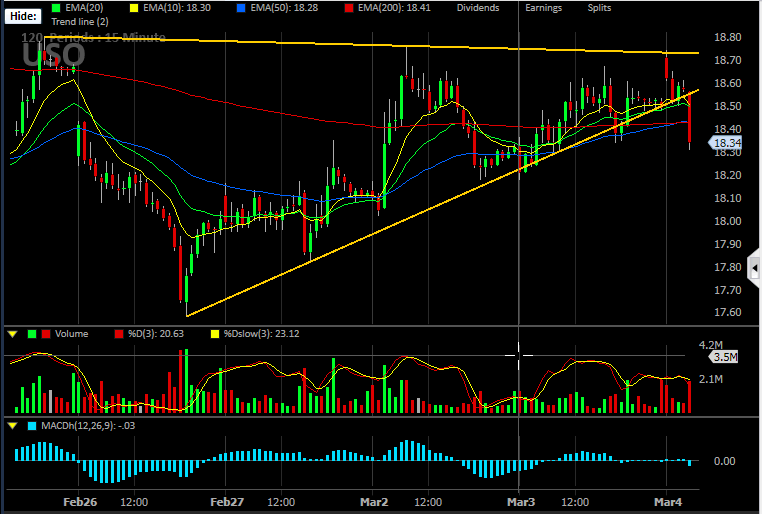Viewport: 762px width, 514px height.
Task: Click the 18.00 price axis label
Action: (727, 221)
